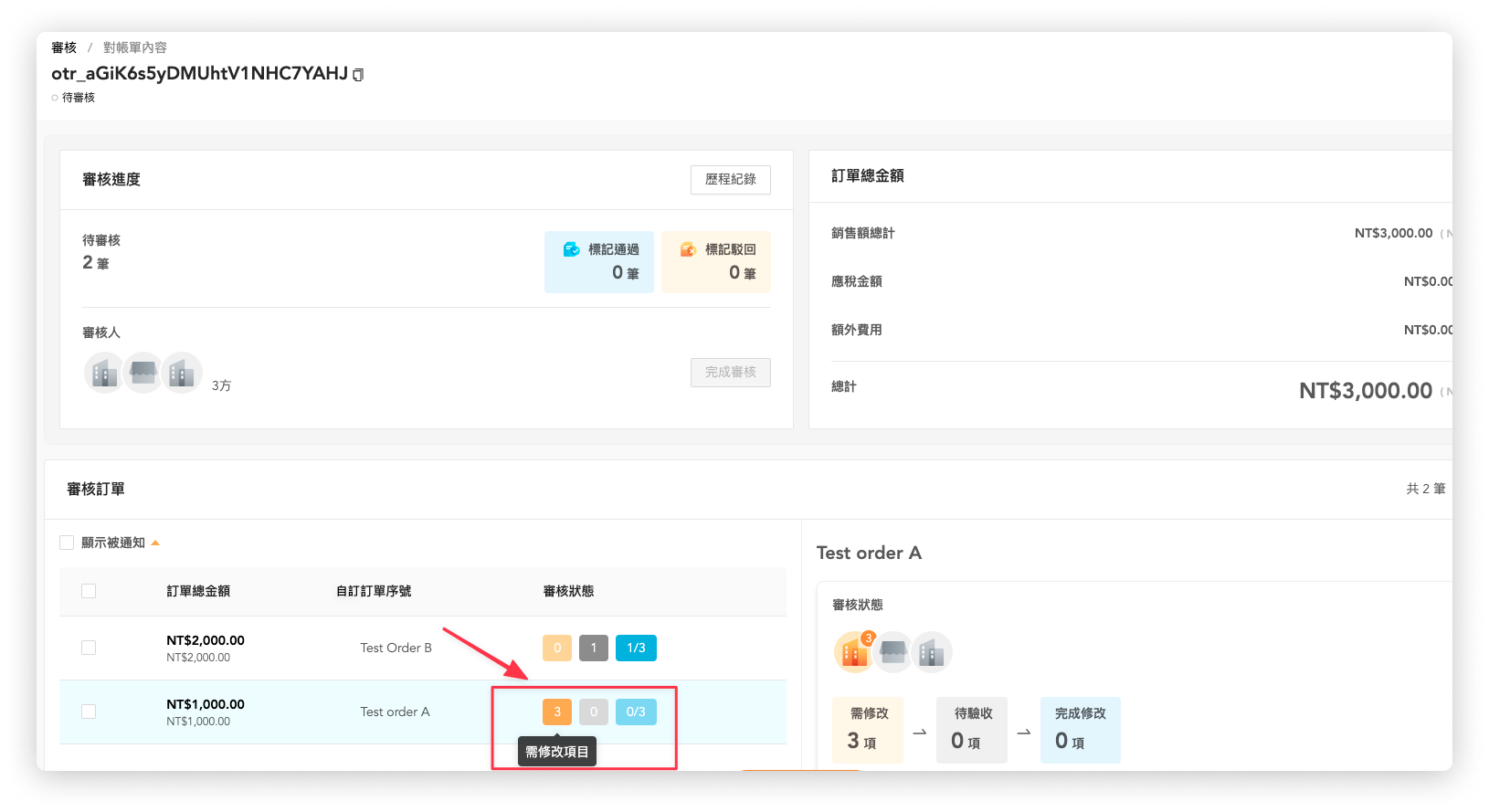1489x812 pixels.
Task: Click the 待審核 status label under ID
Action: pyautogui.click(x=79, y=98)
